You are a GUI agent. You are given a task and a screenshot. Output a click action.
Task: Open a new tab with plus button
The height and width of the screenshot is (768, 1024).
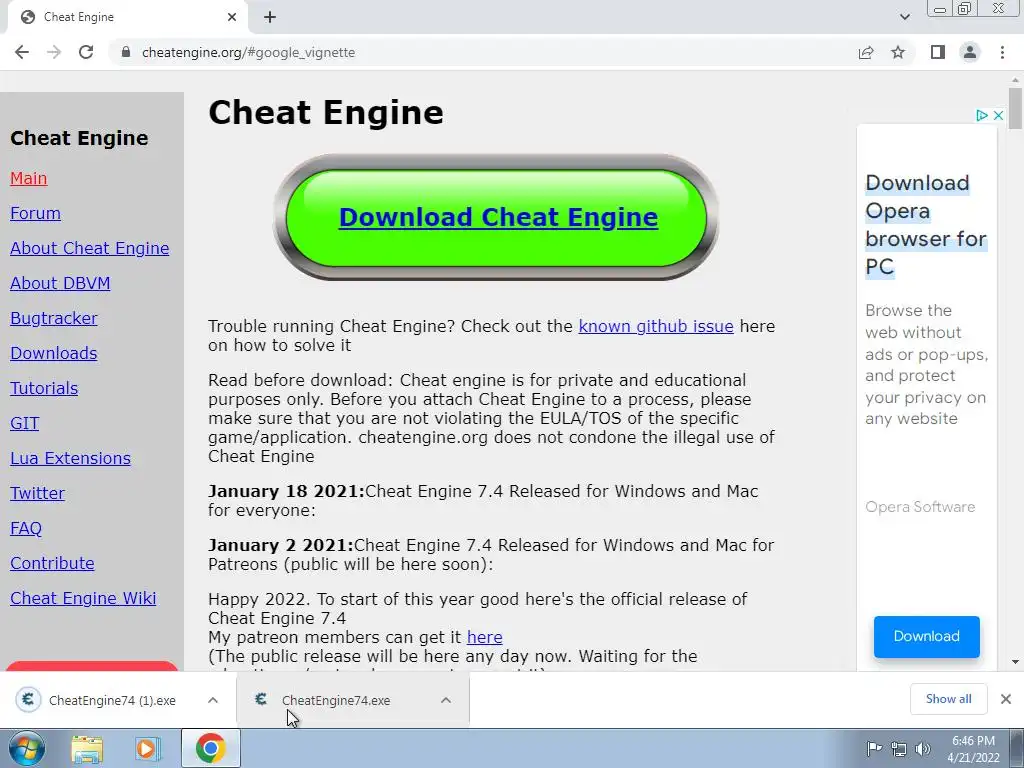[x=270, y=17]
